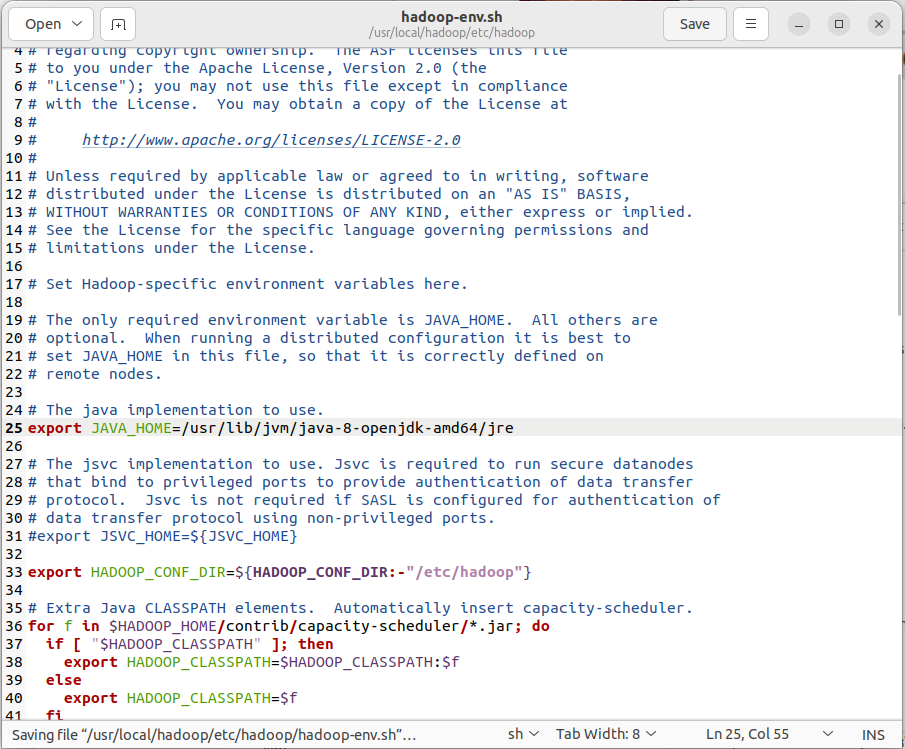Click the 'Saving file' status message
Screen dimensions: 905x749
pos(214,735)
